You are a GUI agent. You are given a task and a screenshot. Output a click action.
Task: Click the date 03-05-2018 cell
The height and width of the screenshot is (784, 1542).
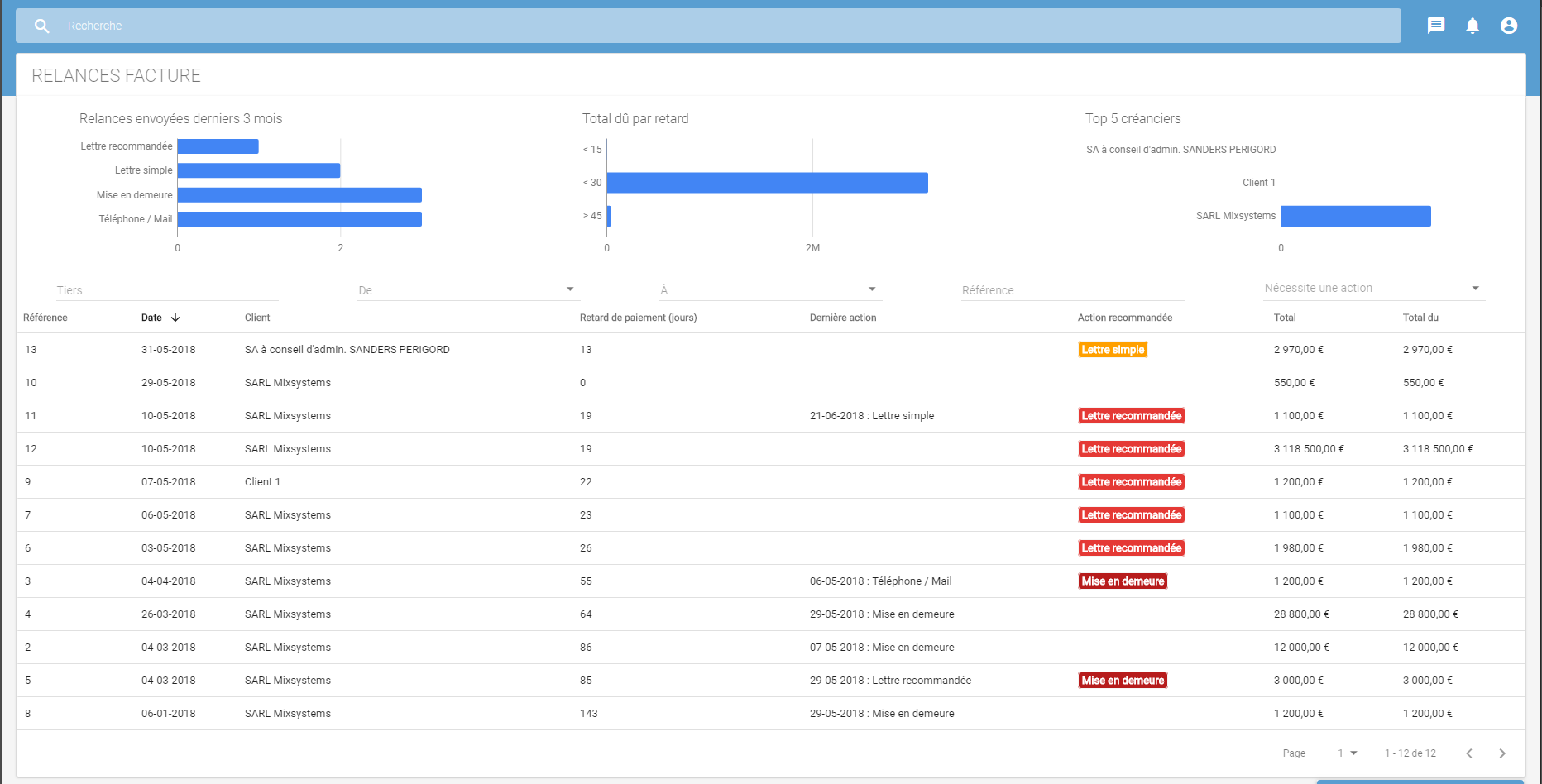click(169, 548)
